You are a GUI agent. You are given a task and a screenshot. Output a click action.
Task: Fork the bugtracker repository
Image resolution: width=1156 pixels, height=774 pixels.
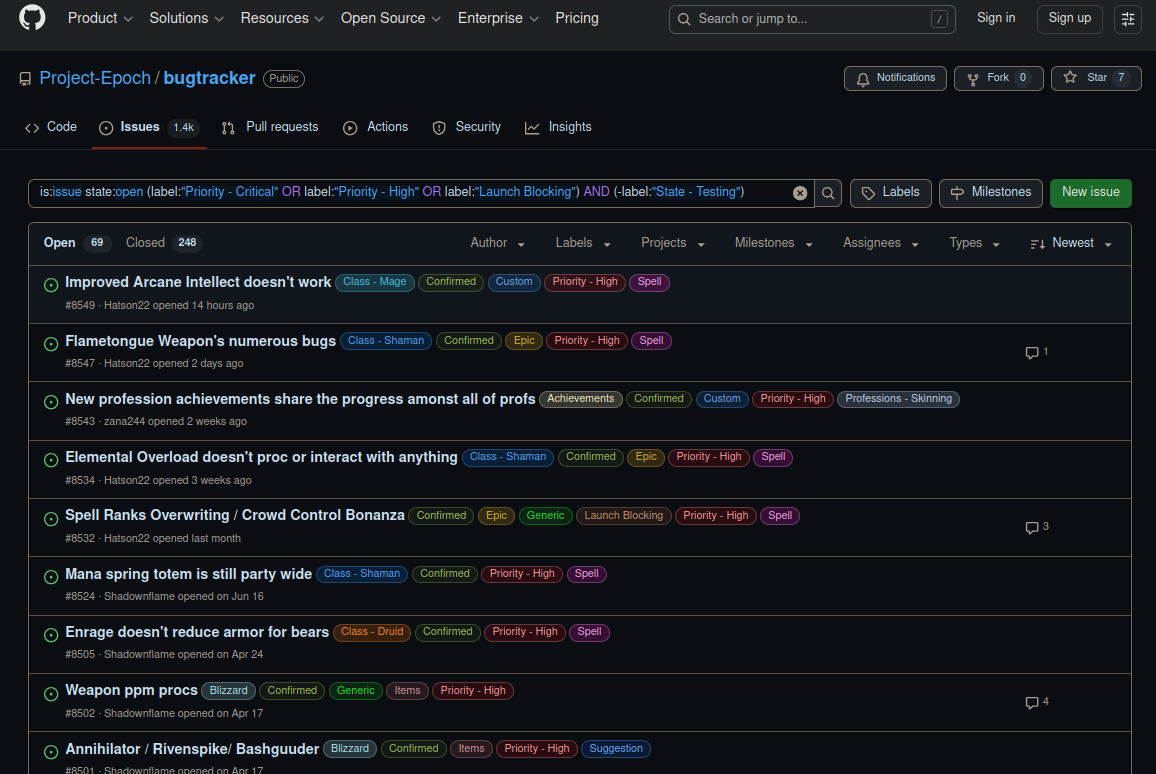(x=998, y=78)
